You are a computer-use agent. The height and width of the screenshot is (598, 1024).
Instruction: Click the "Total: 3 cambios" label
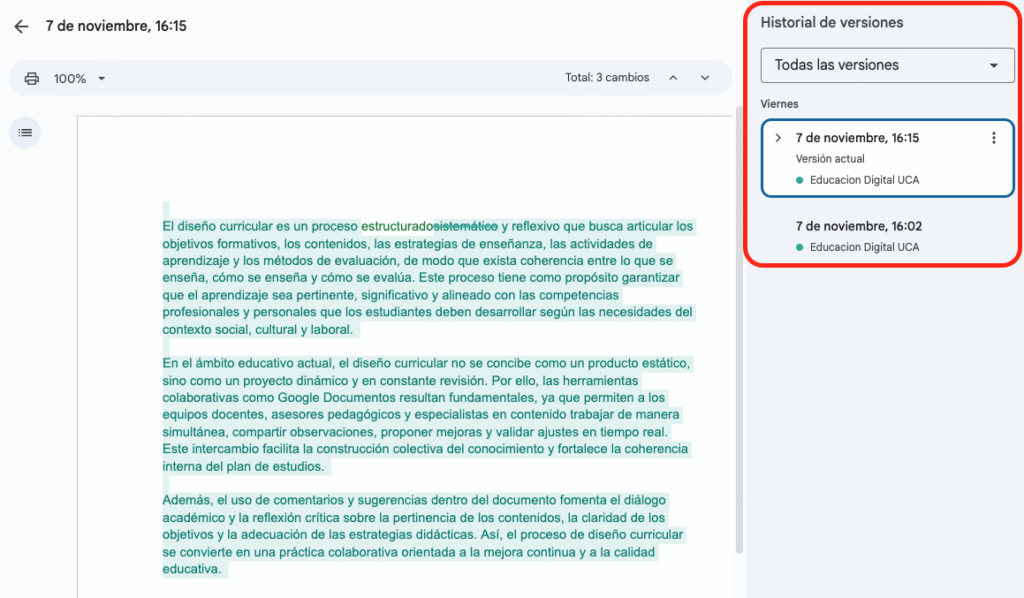pyautogui.click(x=607, y=78)
